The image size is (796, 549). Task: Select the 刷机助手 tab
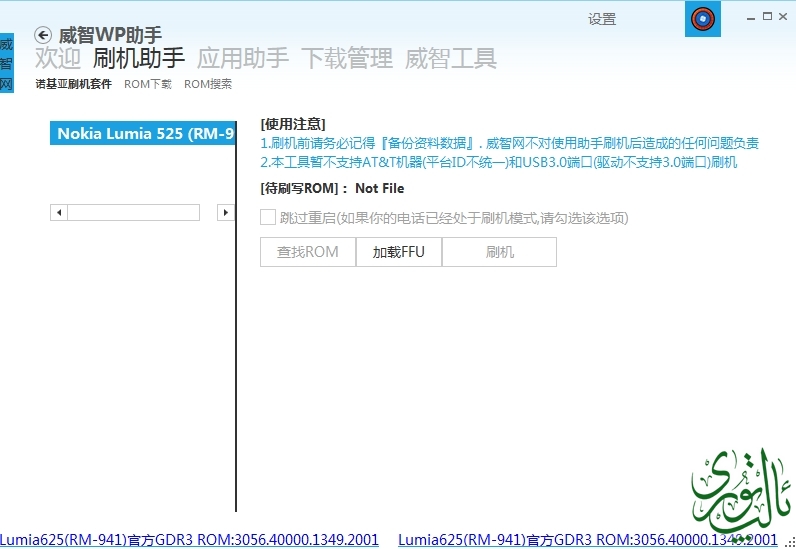coord(139,57)
